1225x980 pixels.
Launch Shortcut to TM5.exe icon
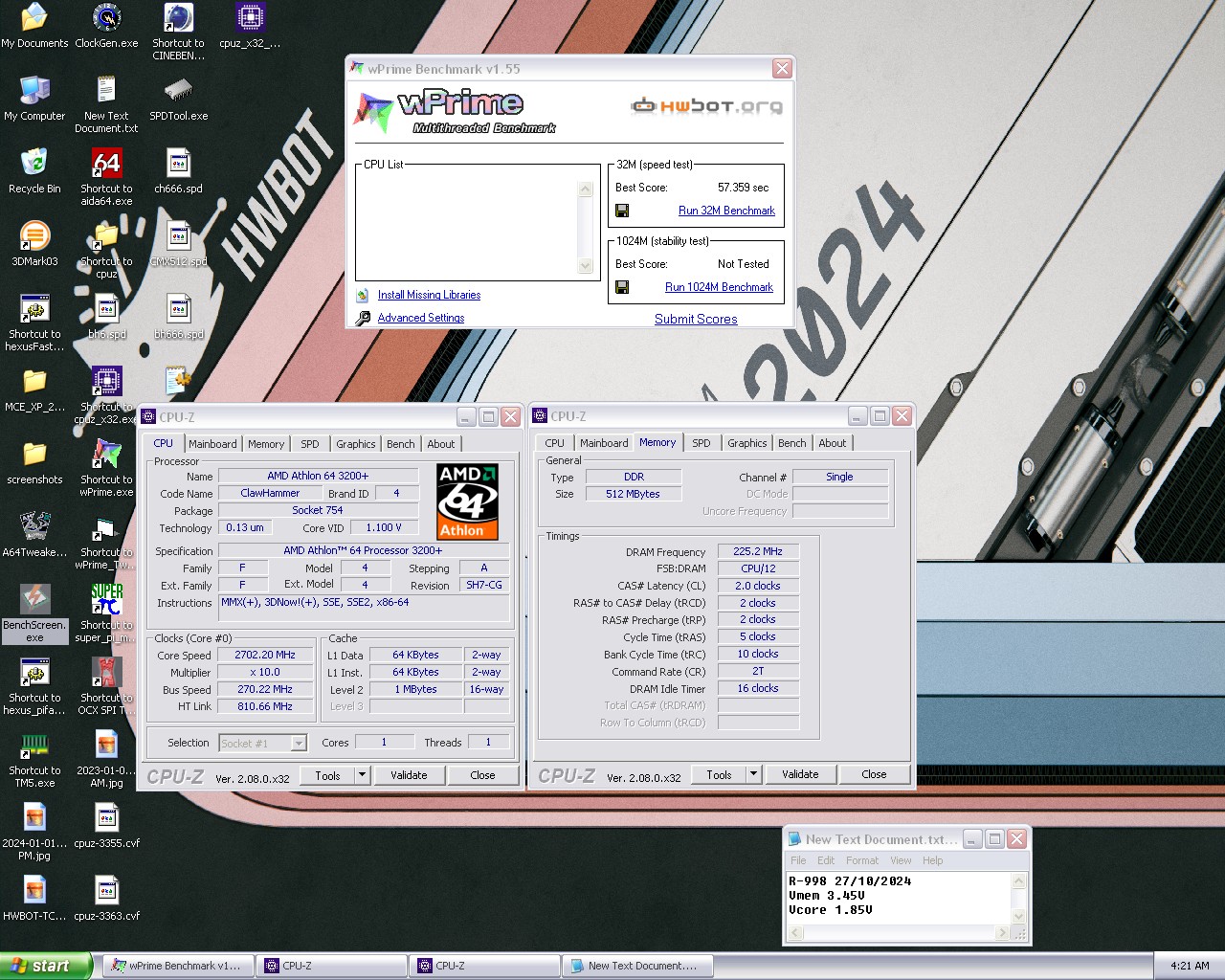click(x=34, y=759)
